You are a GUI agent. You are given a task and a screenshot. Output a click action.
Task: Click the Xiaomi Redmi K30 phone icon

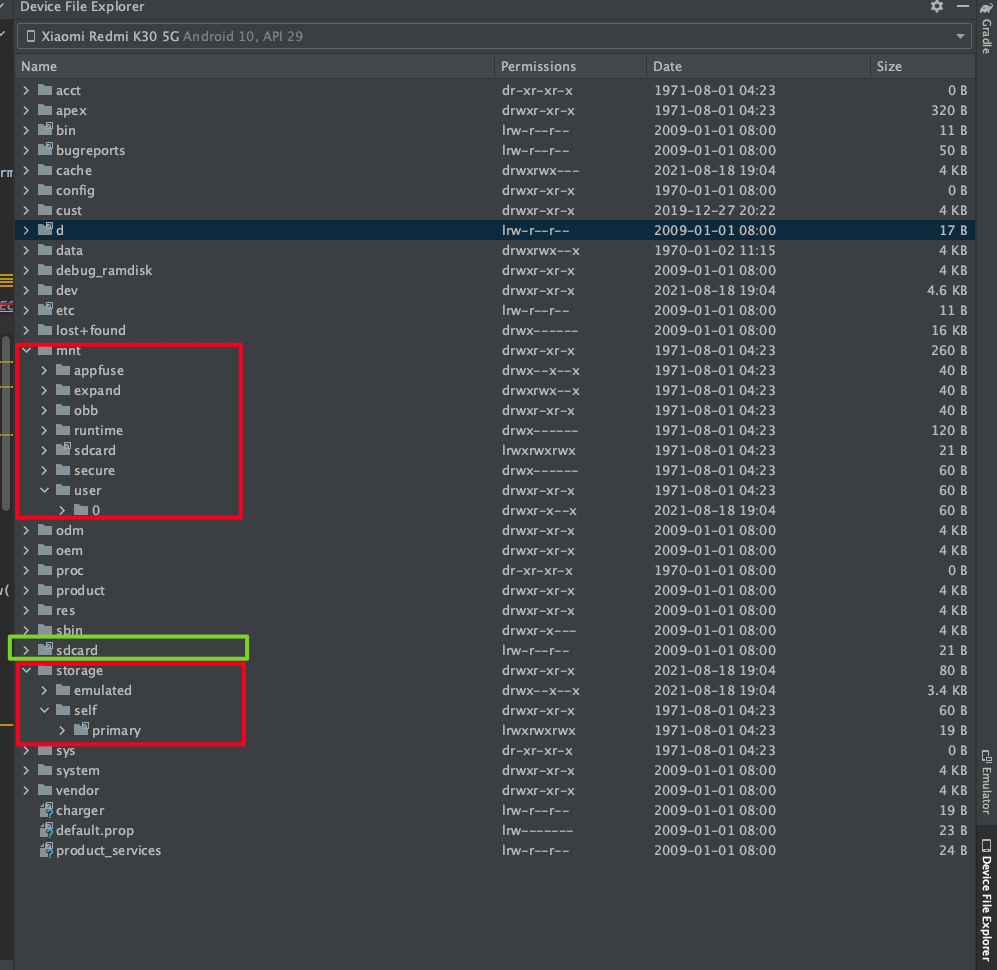coord(31,36)
